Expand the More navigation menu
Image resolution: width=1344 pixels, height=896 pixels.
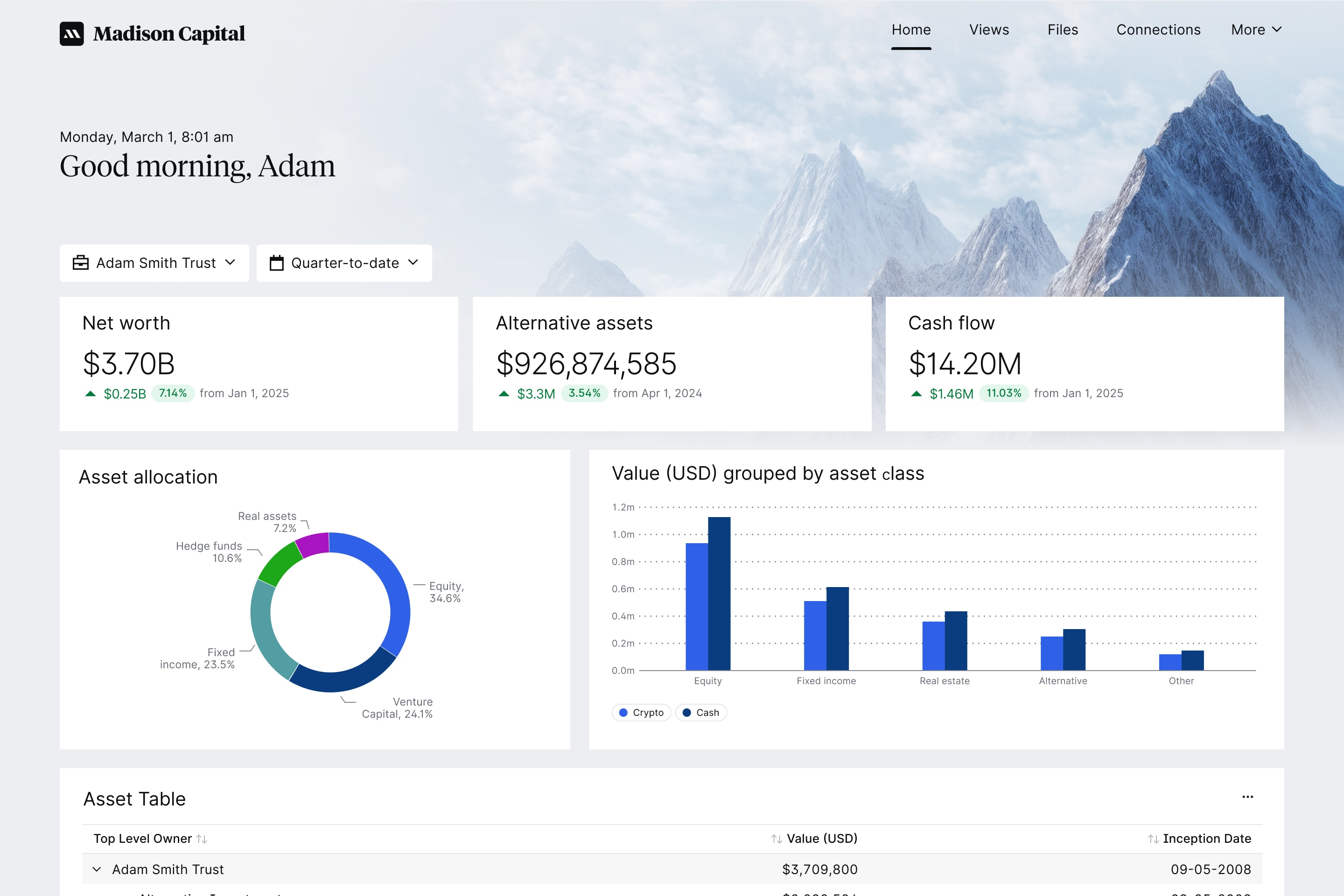click(x=1256, y=30)
